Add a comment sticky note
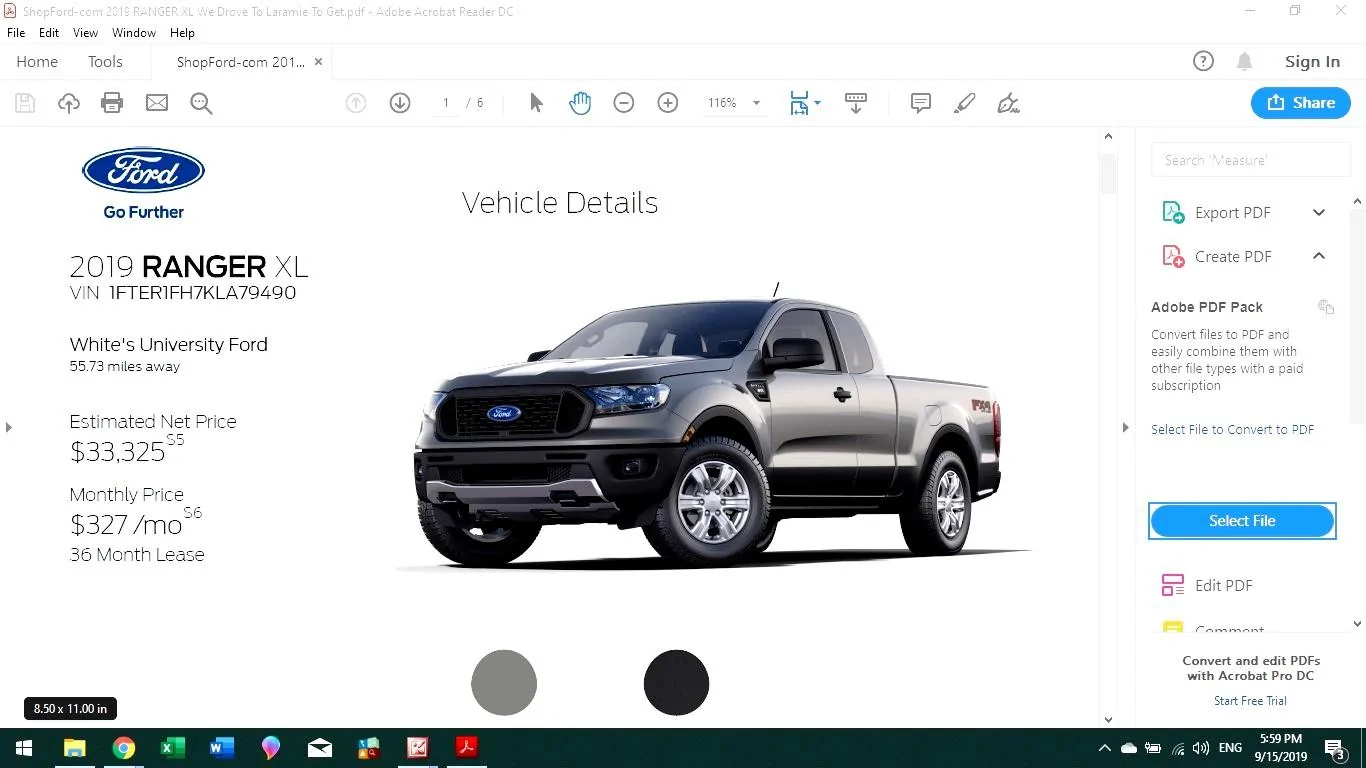Viewport: 1366px width, 768px height. (x=921, y=103)
